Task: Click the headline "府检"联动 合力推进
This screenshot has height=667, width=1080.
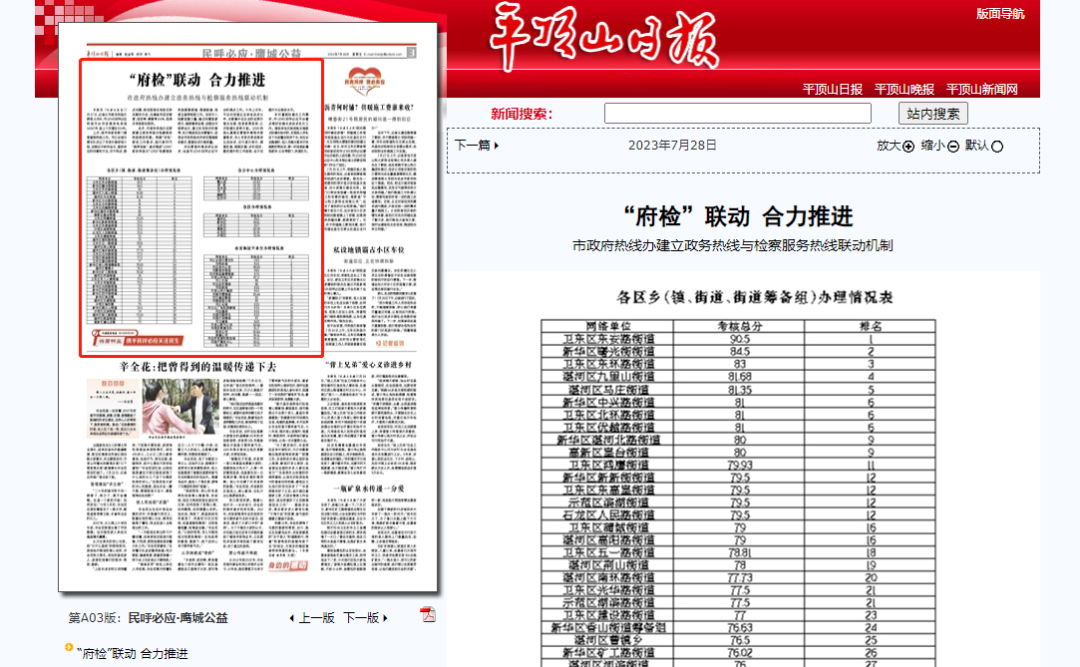Action: pos(738,216)
